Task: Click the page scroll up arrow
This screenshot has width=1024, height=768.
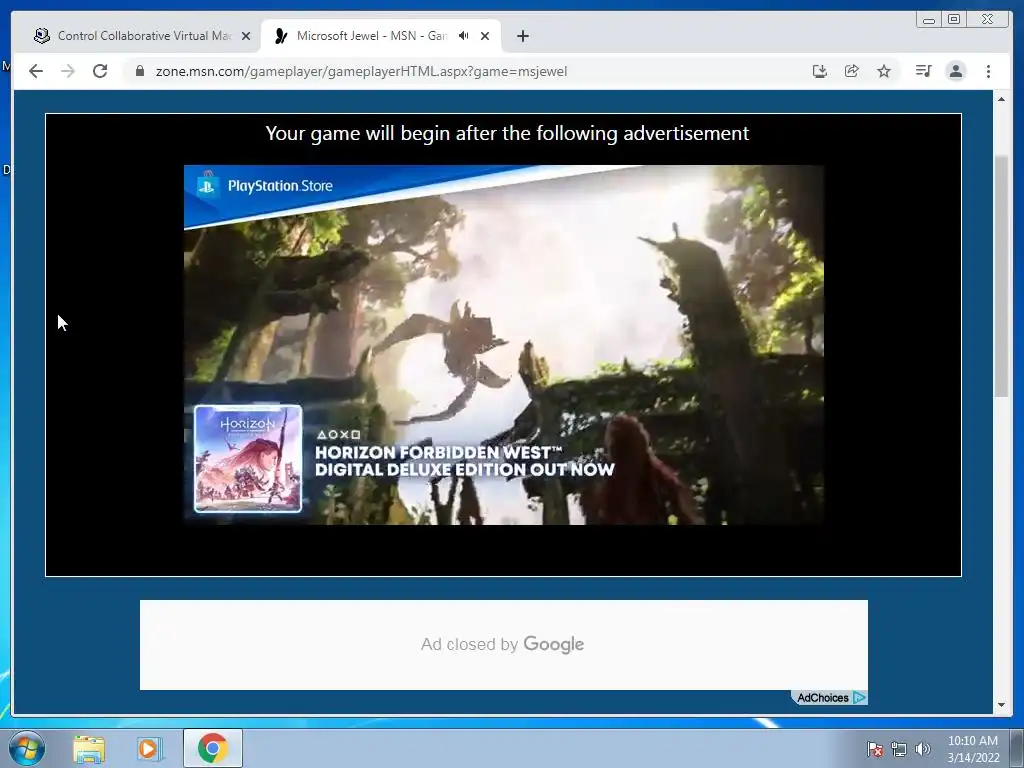Action: (x=1001, y=99)
